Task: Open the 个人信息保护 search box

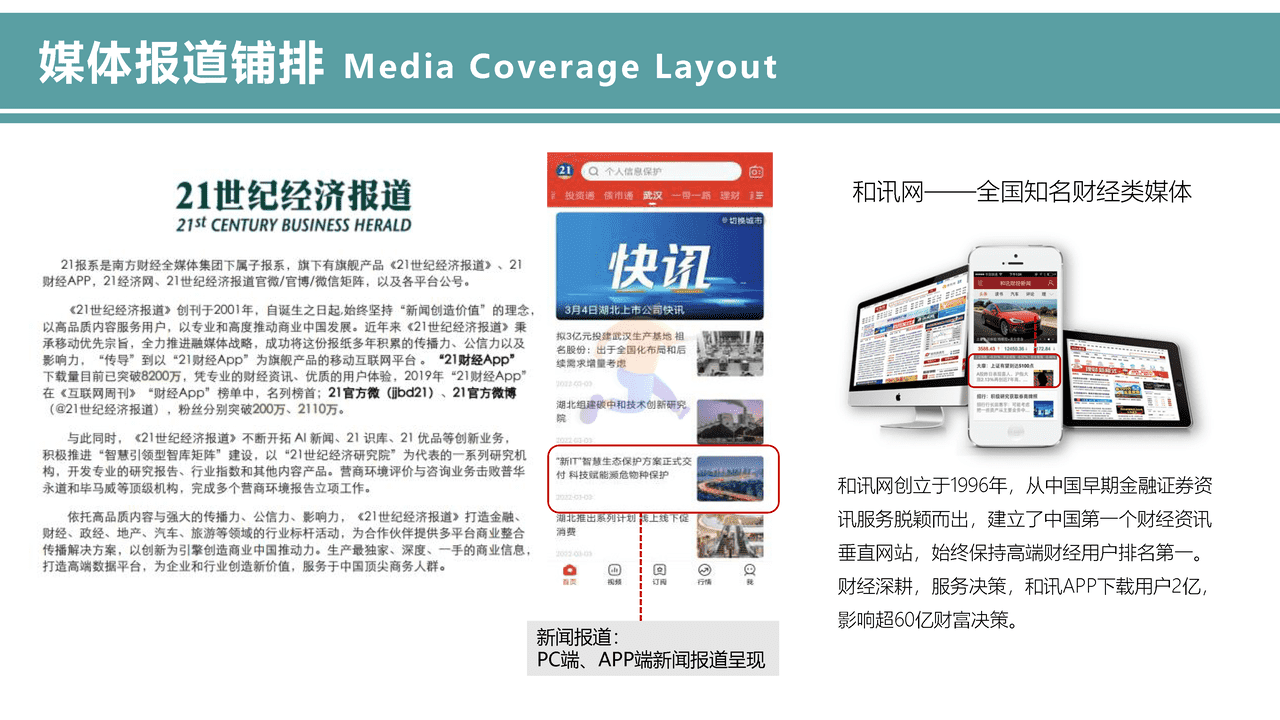Action: click(x=661, y=171)
